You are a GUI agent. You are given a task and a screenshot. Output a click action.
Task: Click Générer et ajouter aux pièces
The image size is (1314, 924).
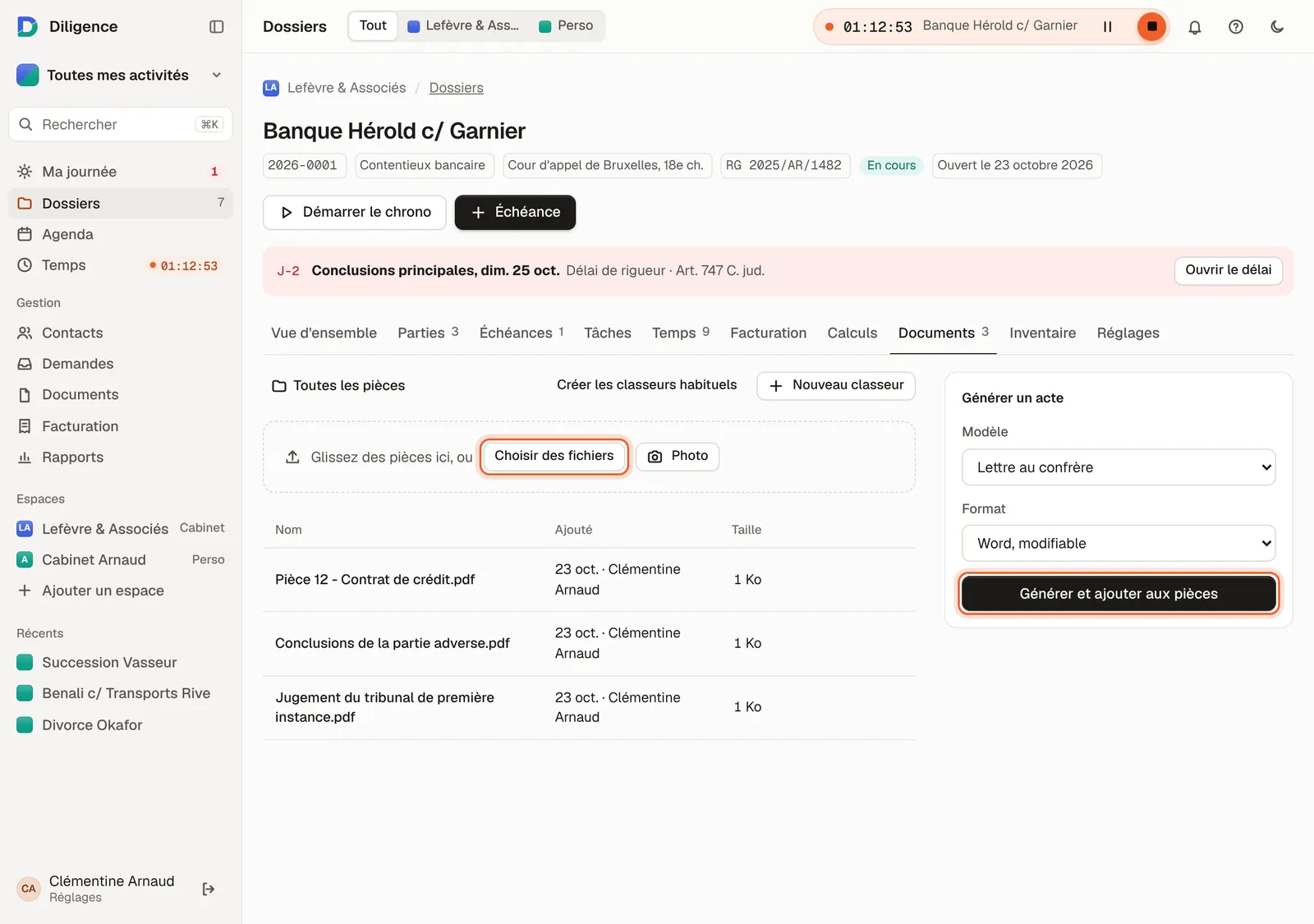tap(1119, 594)
